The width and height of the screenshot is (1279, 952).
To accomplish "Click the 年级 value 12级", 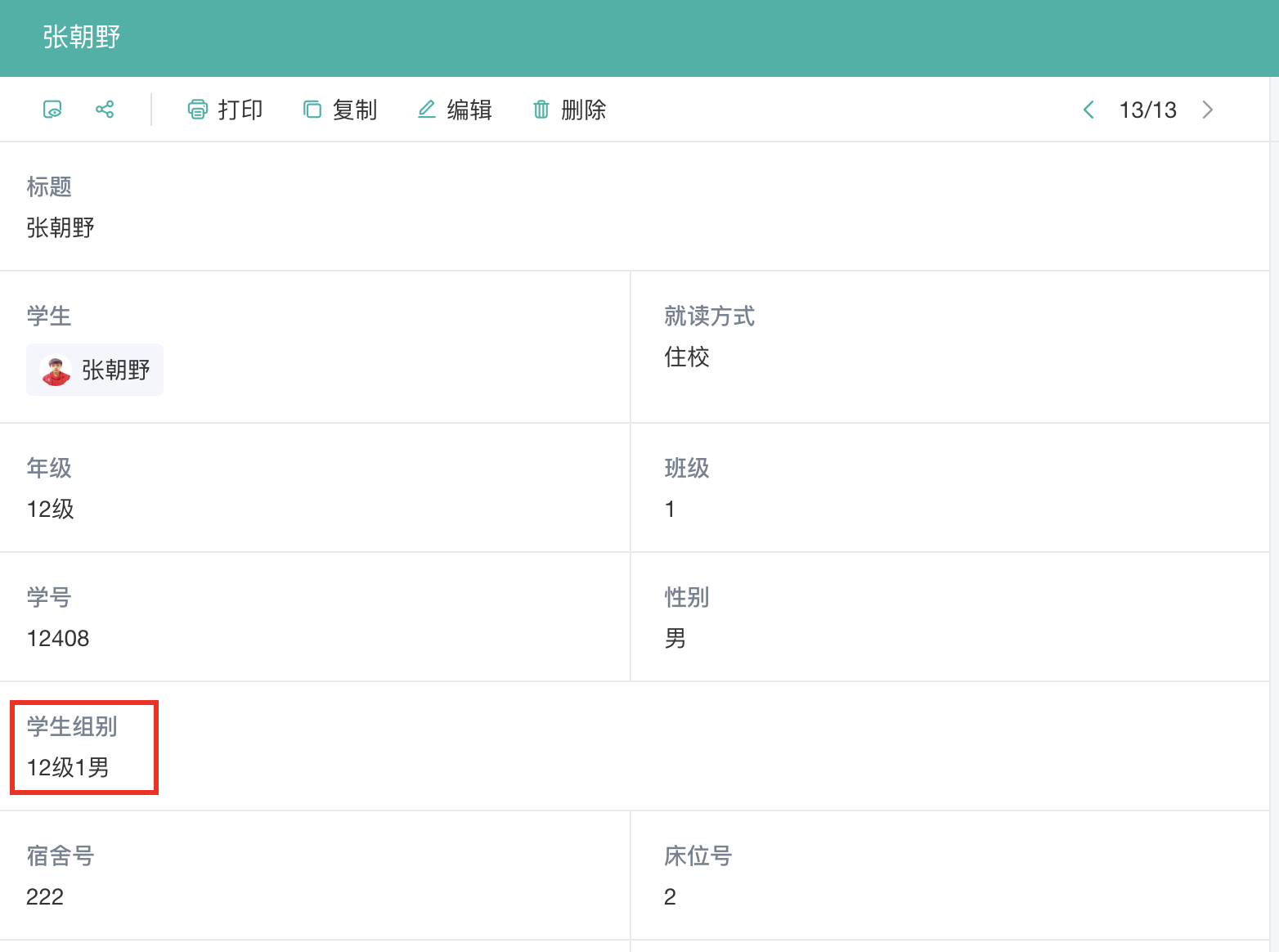I will [50, 509].
